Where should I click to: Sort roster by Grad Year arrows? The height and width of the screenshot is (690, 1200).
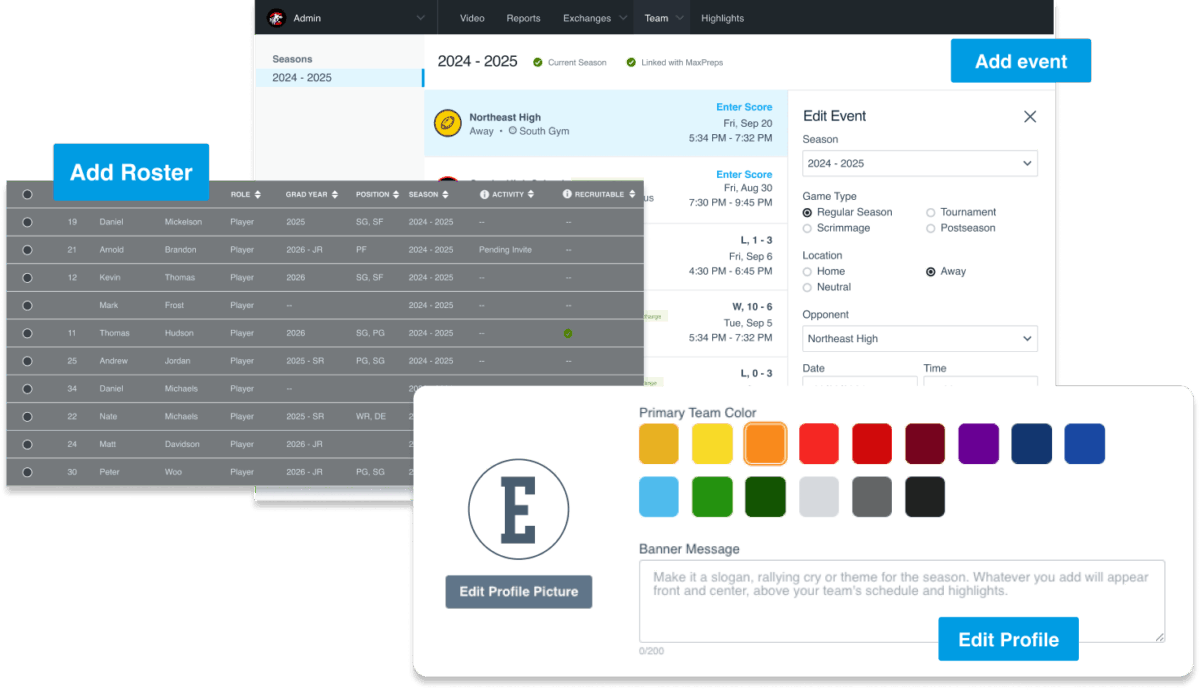click(335, 195)
